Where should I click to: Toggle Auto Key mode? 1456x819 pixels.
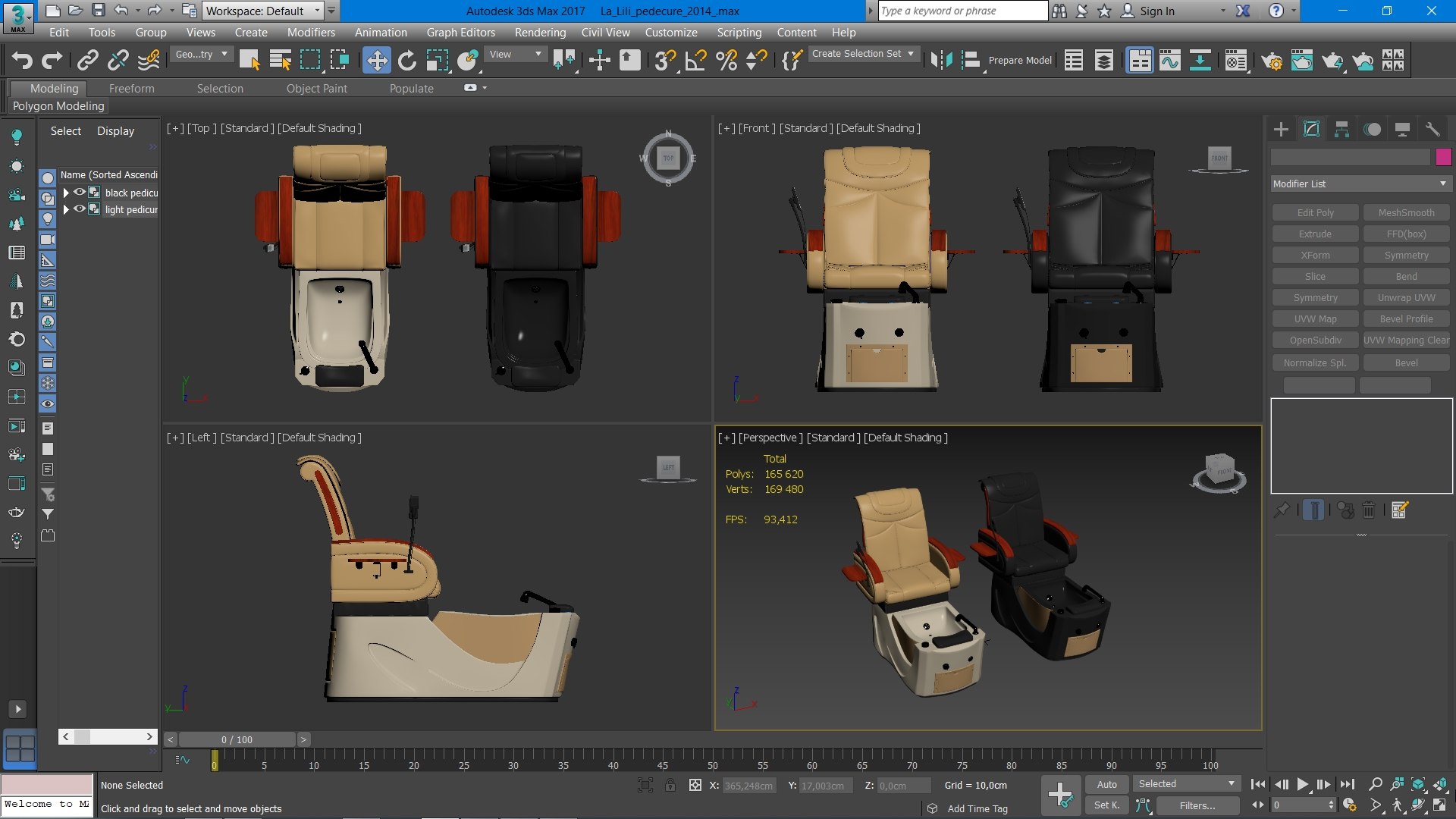click(1107, 784)
